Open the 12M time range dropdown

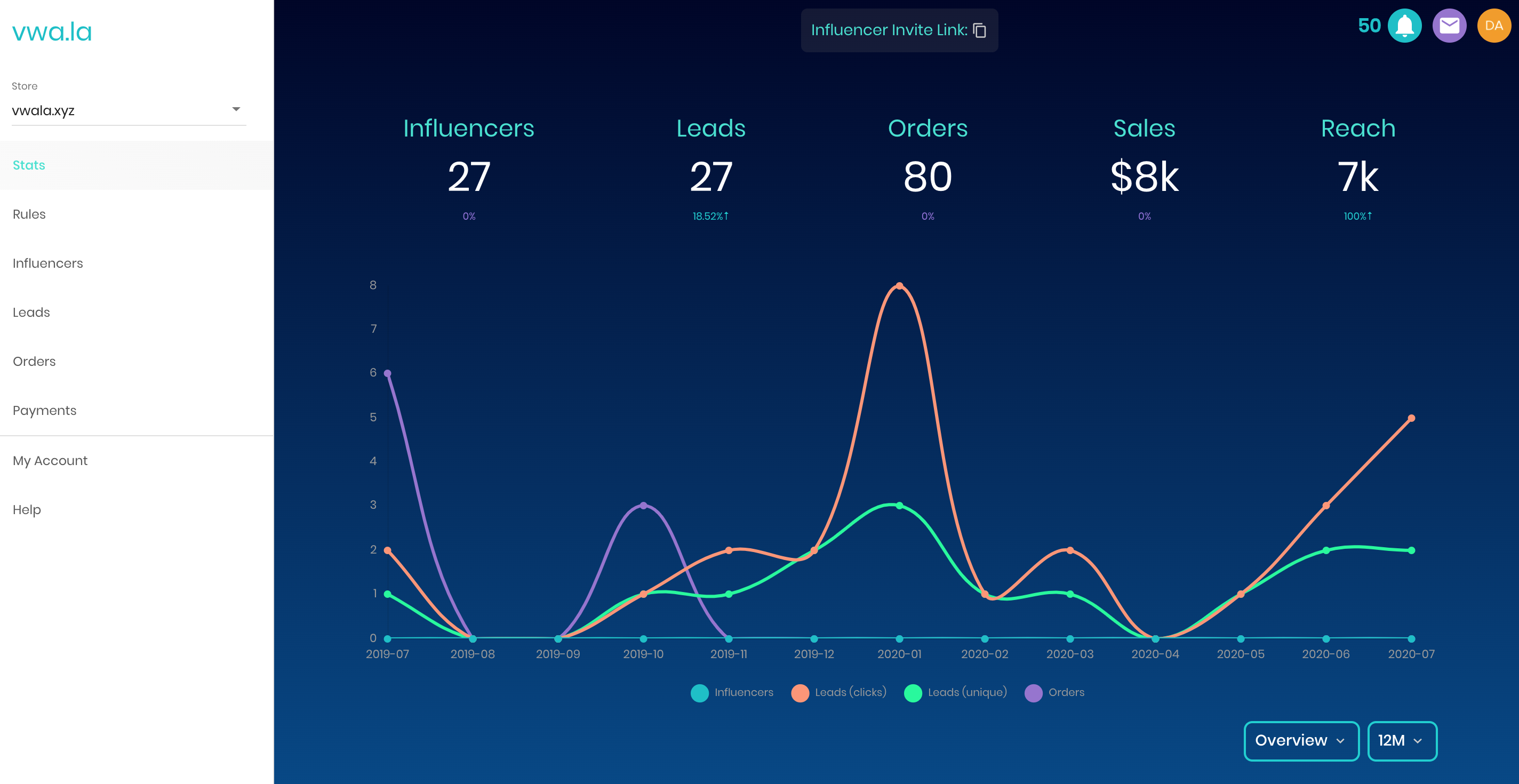[1401, 740]
